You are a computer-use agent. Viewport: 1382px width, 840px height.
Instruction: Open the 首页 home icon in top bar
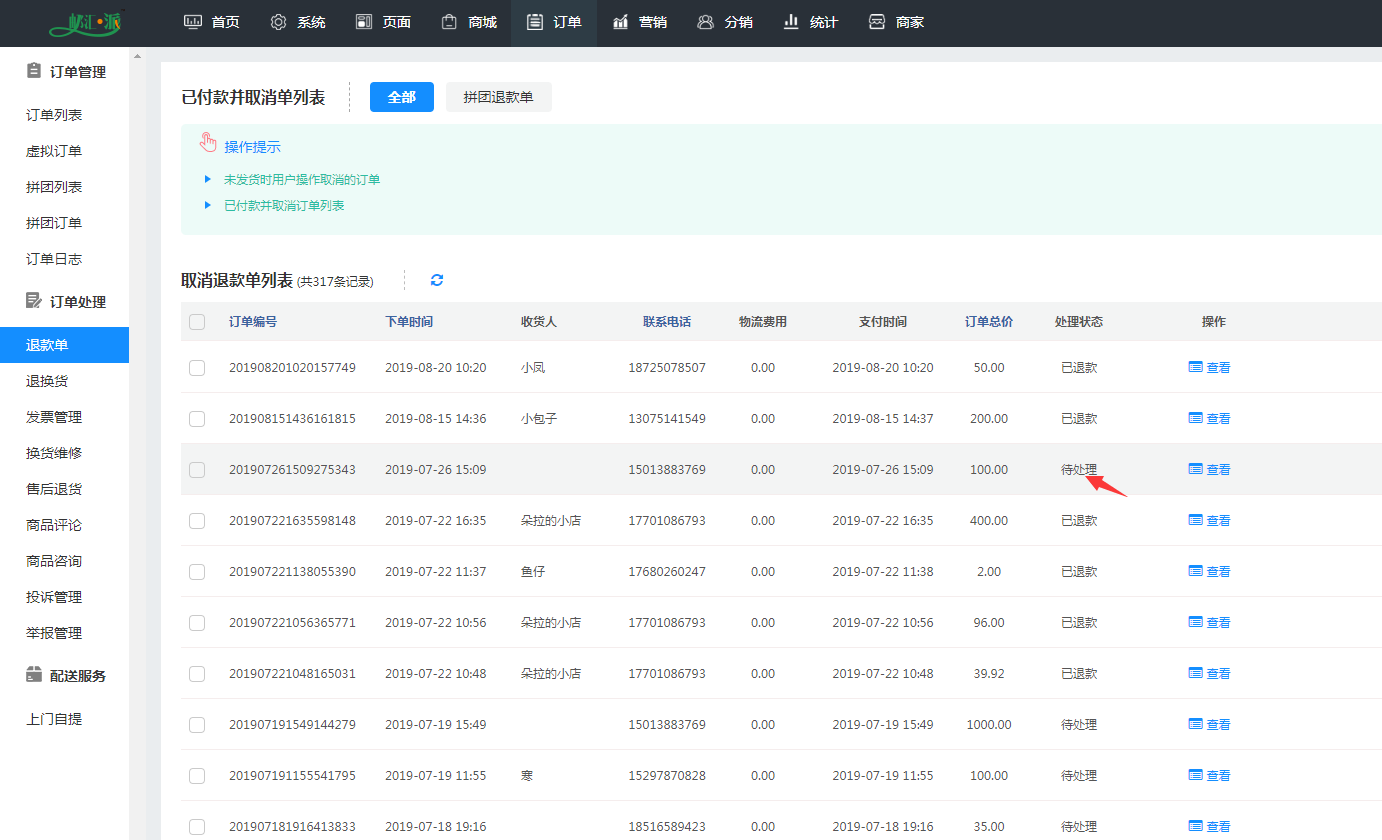(x=193, y=22)
